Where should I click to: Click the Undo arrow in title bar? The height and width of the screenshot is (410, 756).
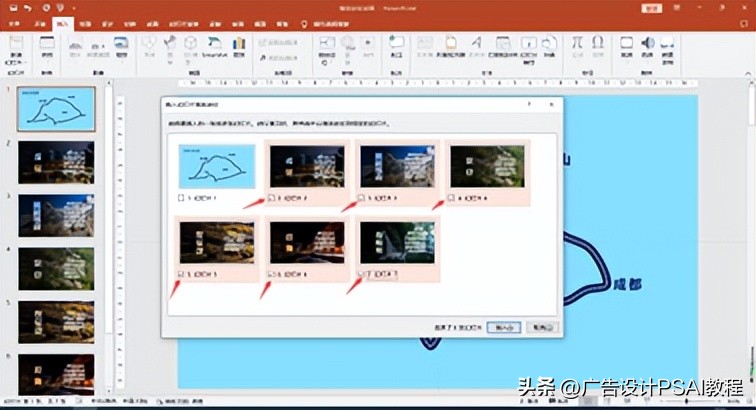pyautogui.click(x=28, y=8)
